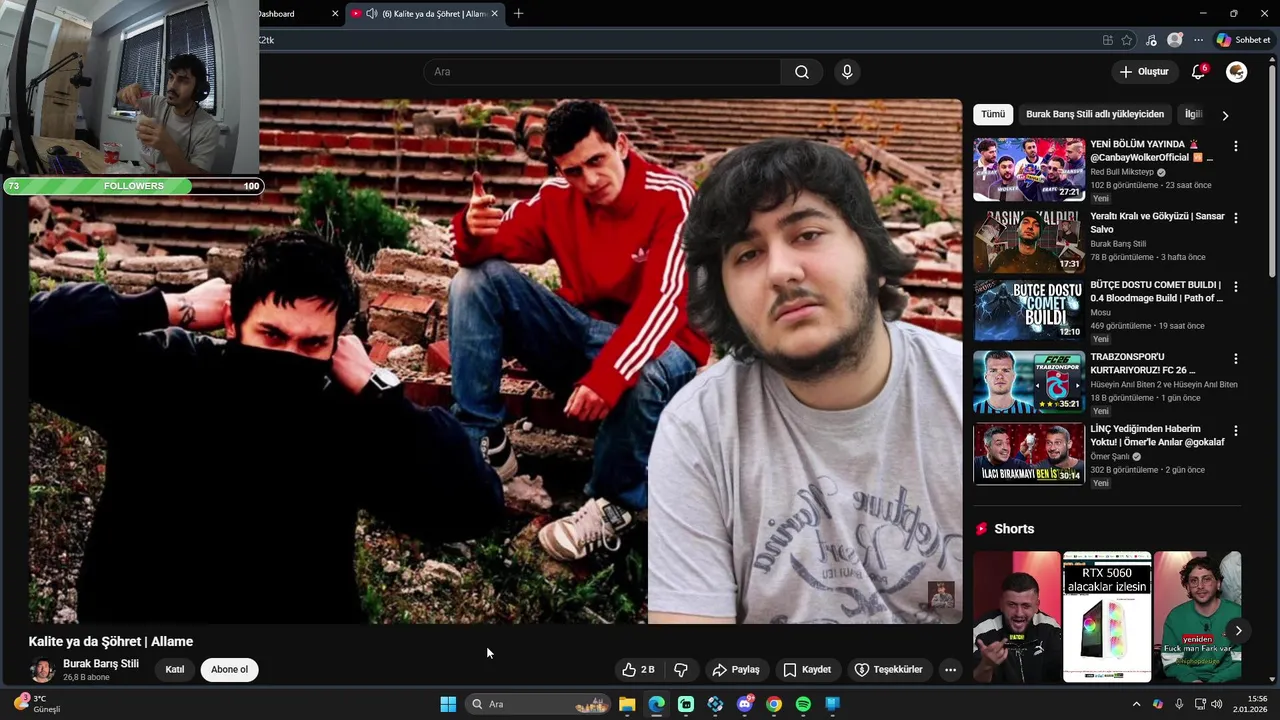Viewport: 1280px width, 720px height.
Task: Open the RTX 5060 Short thumbnail
Action: [1107, 617]
